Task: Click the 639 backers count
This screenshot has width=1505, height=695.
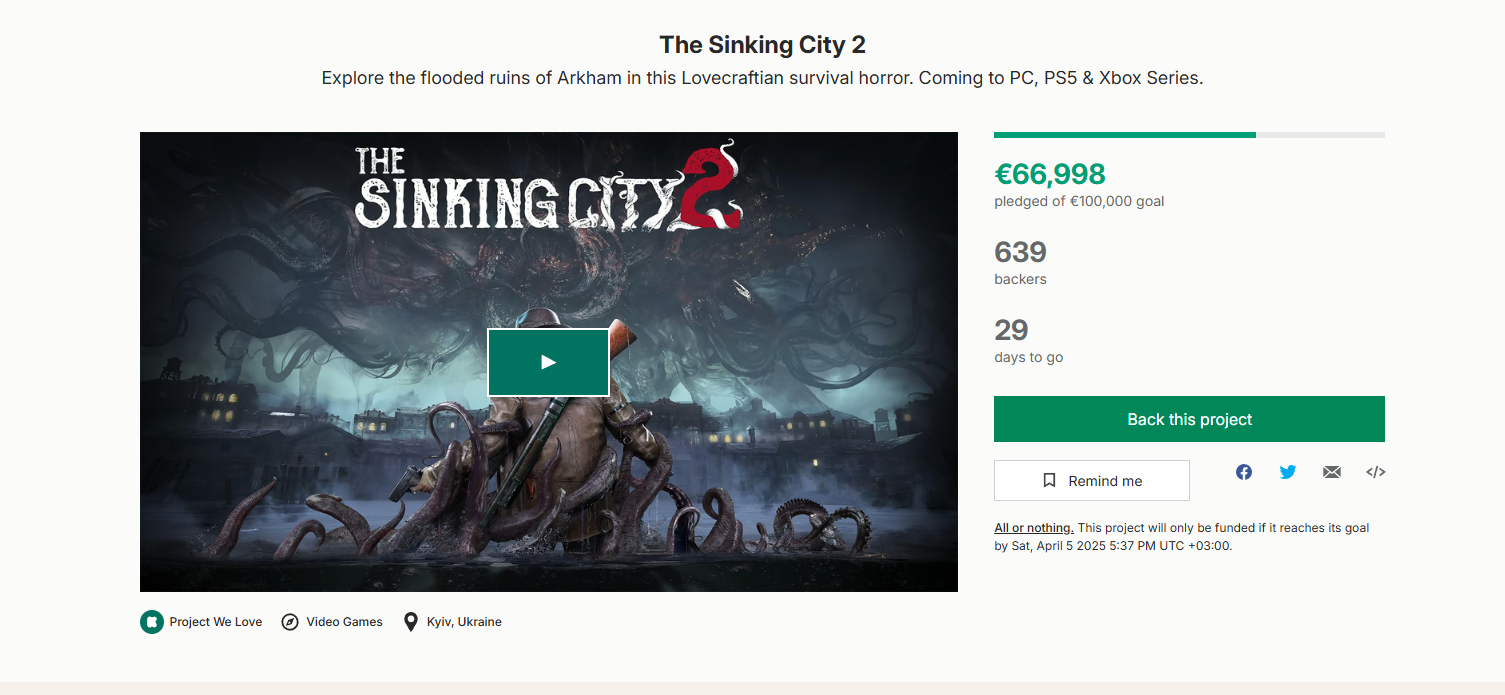Action: click(x=1020, y=252)
